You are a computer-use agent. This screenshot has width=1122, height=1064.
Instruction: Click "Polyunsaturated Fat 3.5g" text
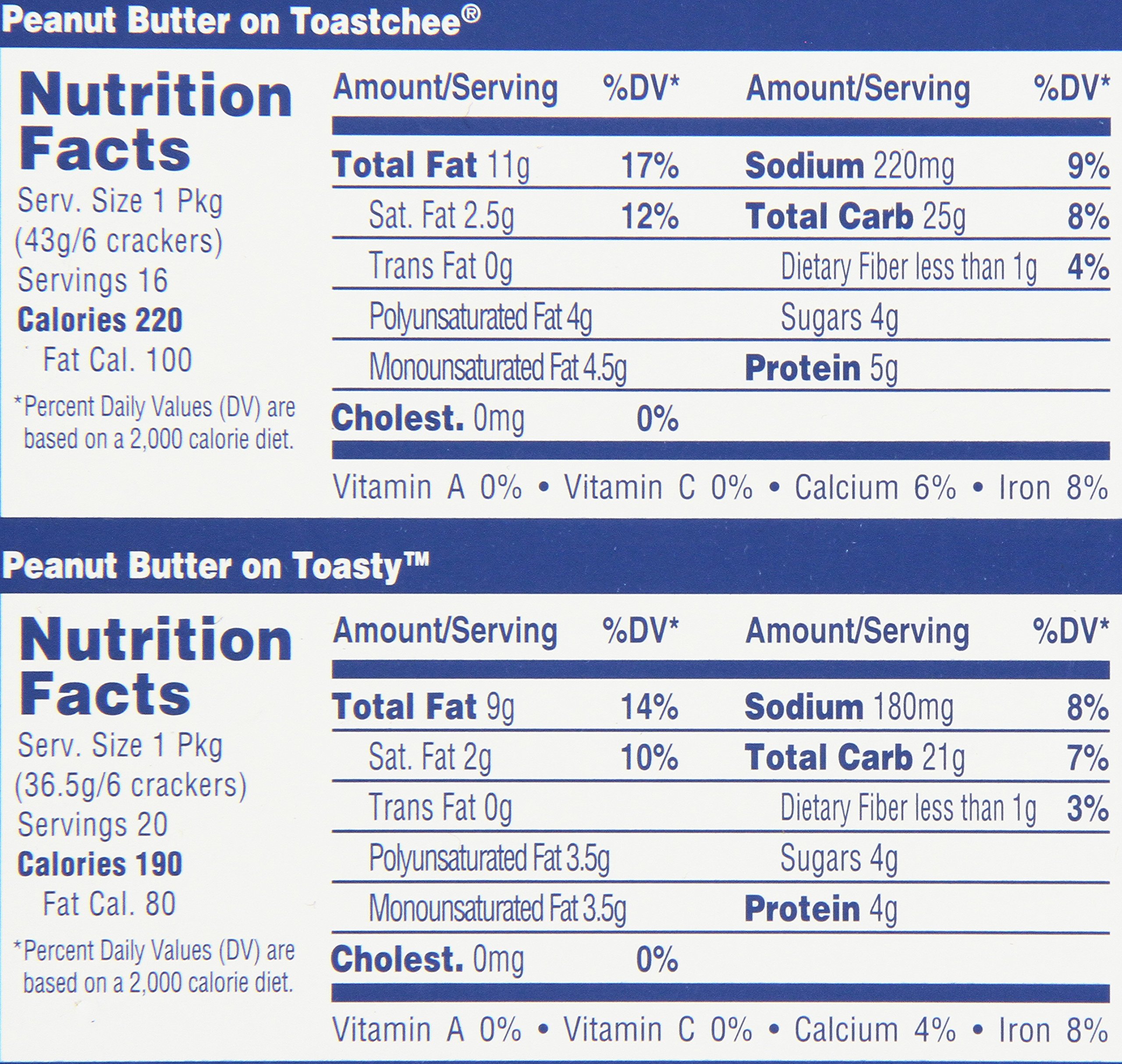489,858
